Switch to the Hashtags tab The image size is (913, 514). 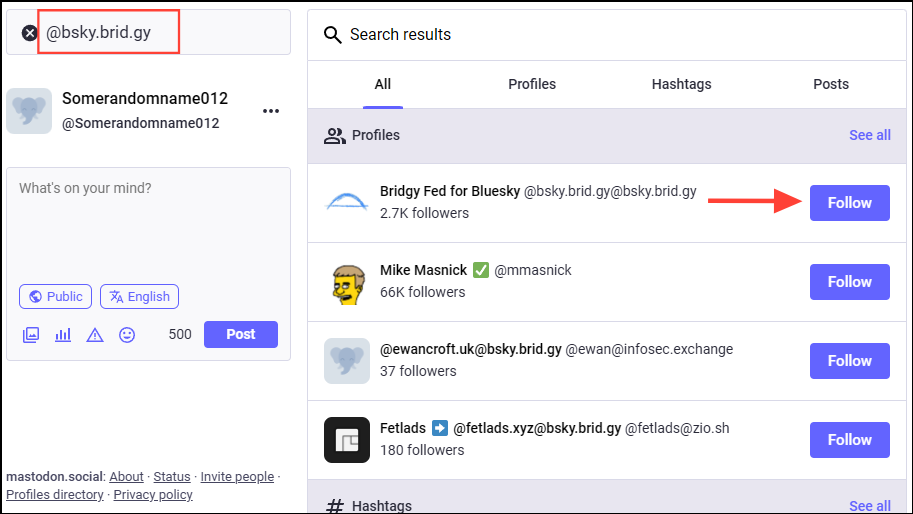[x=681, y=84]
